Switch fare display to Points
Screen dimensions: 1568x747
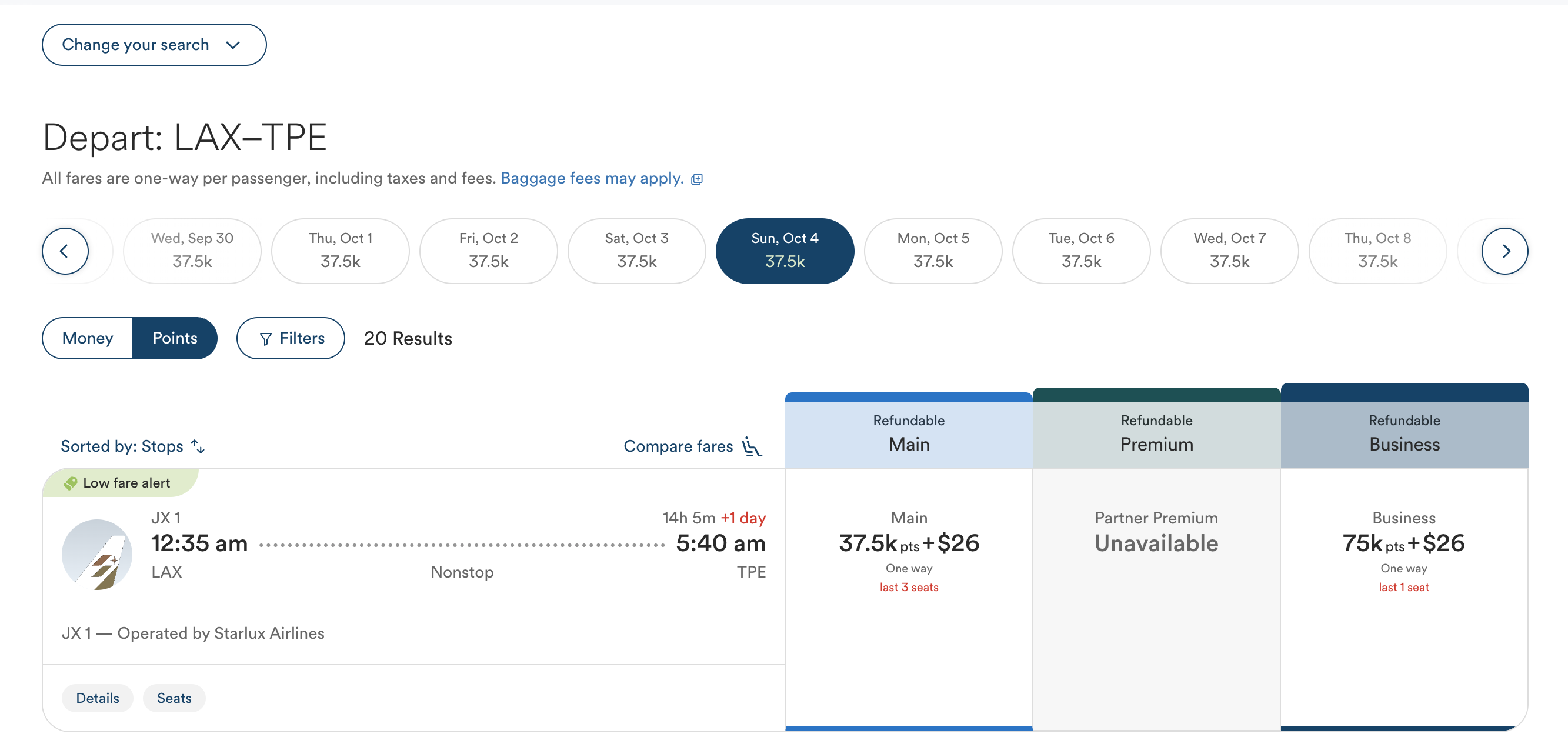click(x=175, y=338)
